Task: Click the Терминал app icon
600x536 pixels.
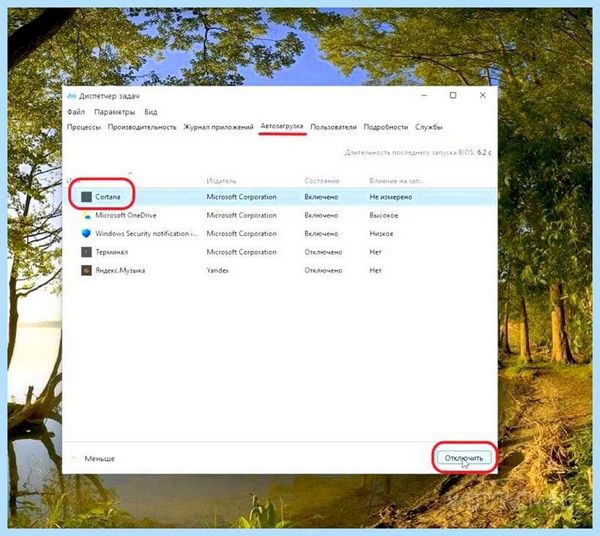Action: 86,252
